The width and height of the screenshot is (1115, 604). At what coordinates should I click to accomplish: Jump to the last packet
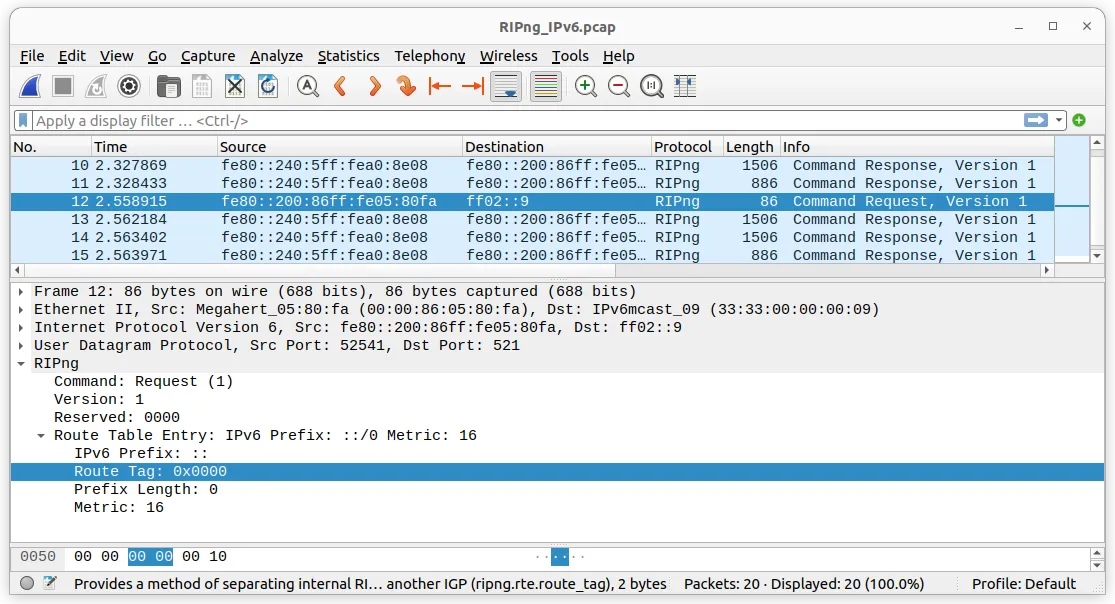[x=473, y=86]
